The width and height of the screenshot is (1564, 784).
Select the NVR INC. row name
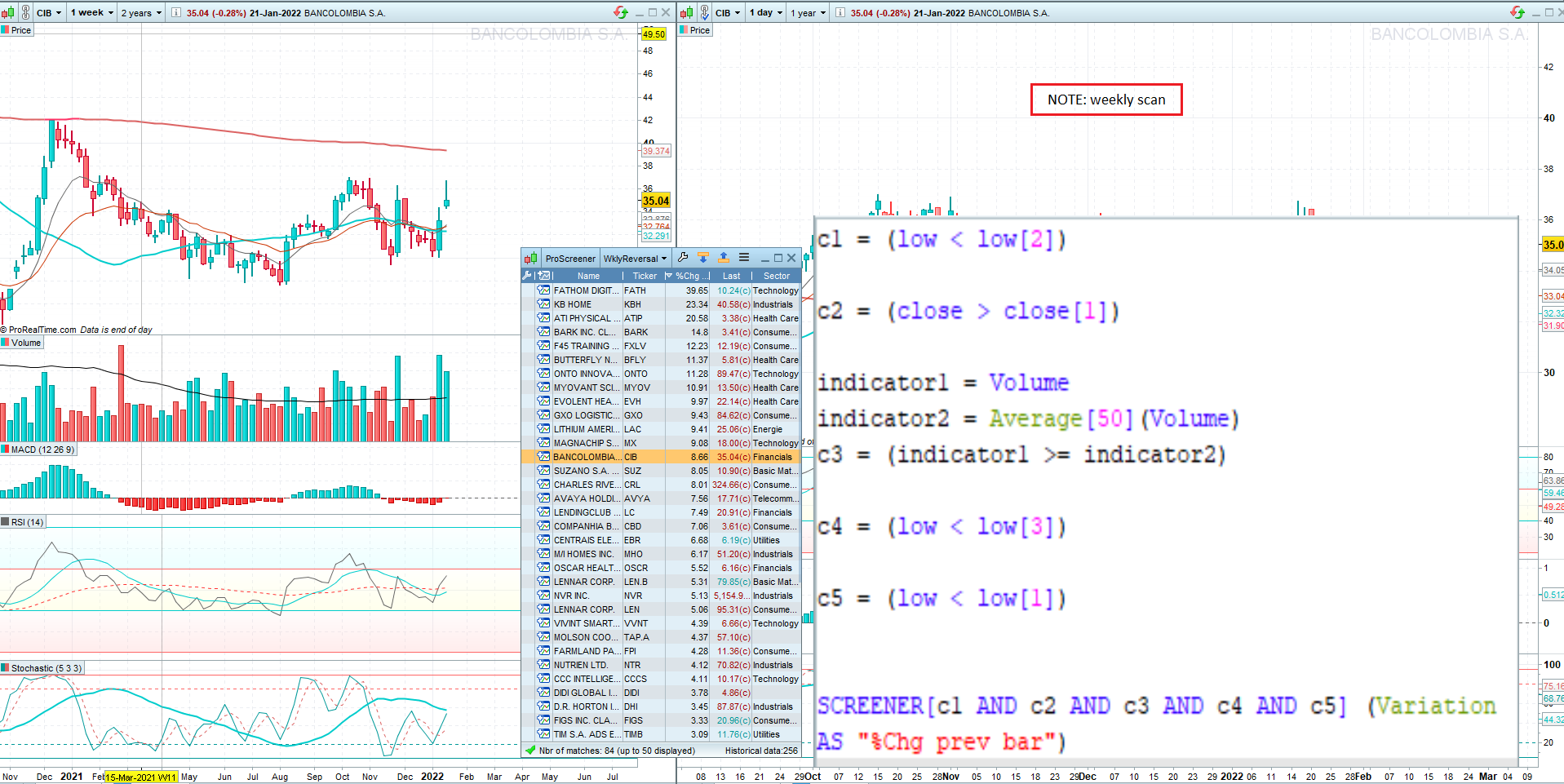click(x=571, y=596)
